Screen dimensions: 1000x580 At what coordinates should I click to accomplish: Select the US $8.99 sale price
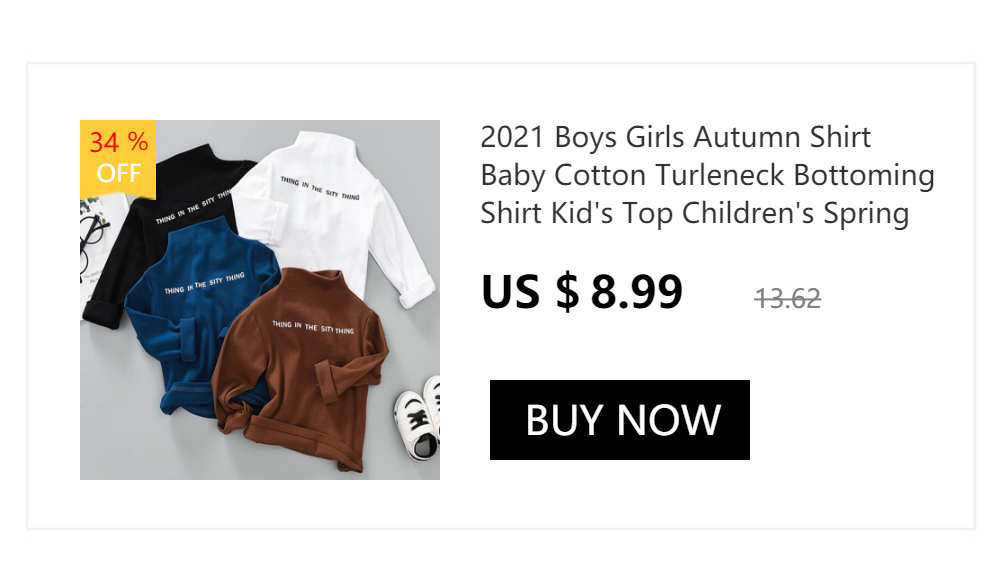pyautogui.click(x=582, y=292)
